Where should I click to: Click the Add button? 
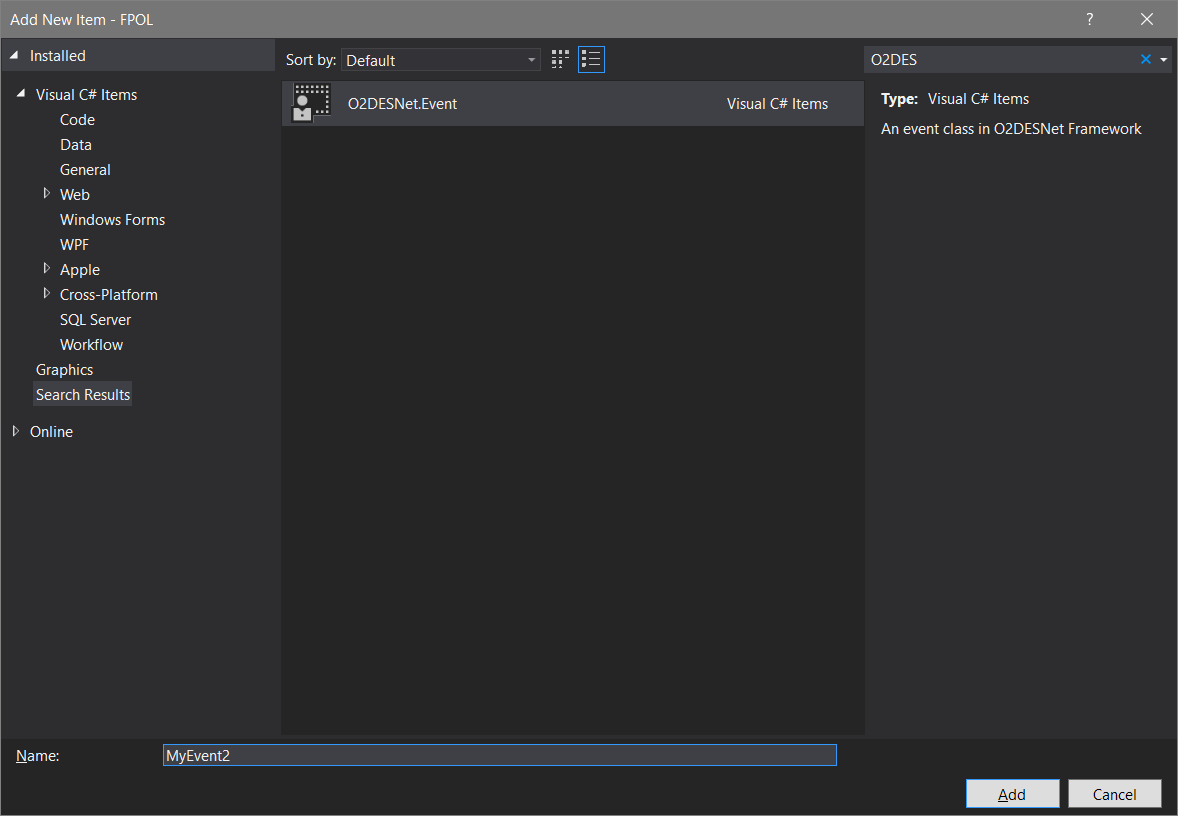coord(1012,794)
